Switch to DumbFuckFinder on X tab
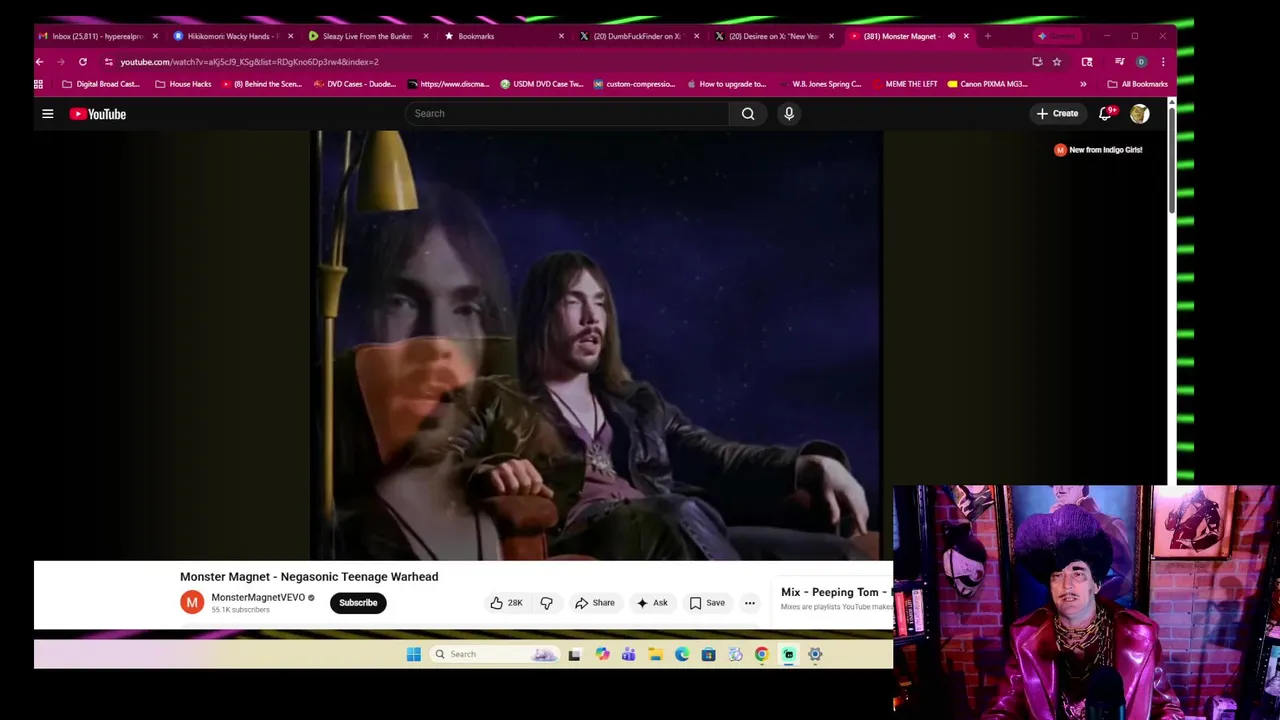Viewport: 1280px width, 720px height. coord(639,36)
